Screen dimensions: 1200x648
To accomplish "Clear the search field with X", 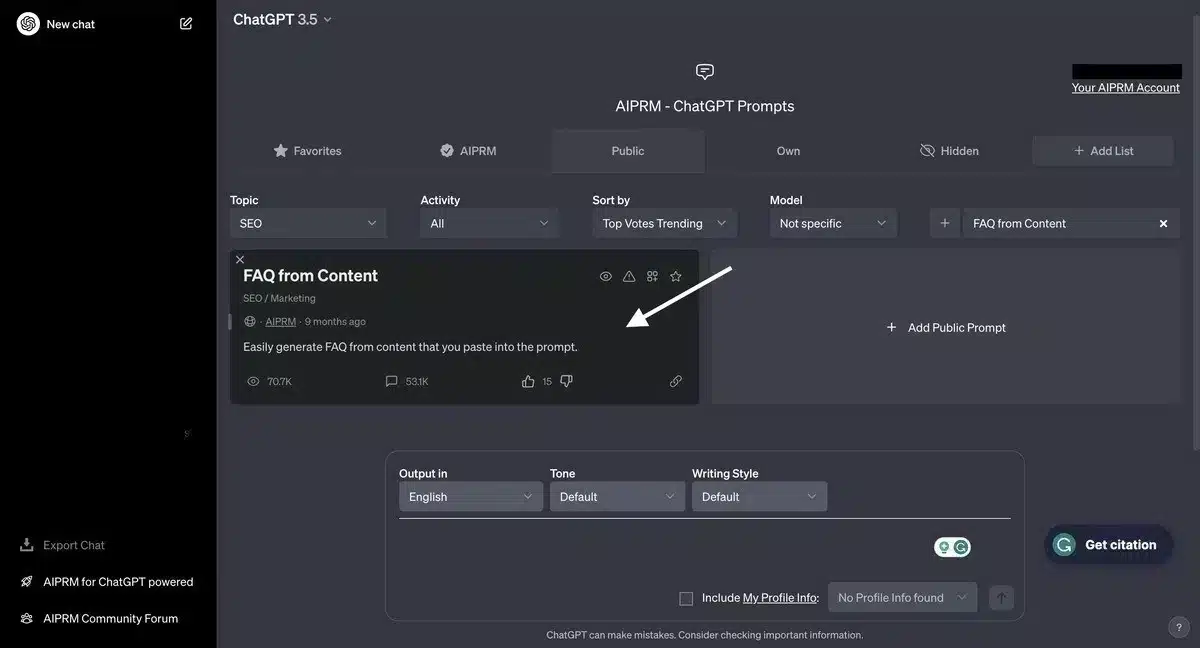I will point(1163,224).
